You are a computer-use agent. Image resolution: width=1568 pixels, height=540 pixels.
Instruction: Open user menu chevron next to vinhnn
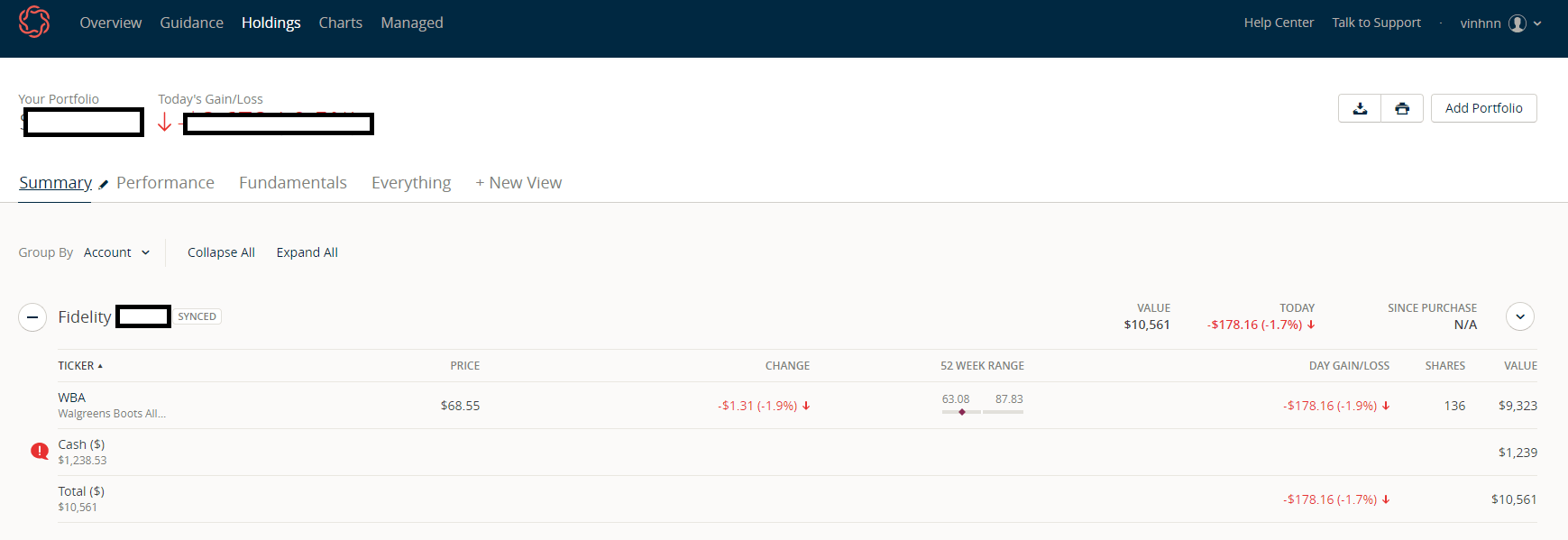tap(1537, 23)
